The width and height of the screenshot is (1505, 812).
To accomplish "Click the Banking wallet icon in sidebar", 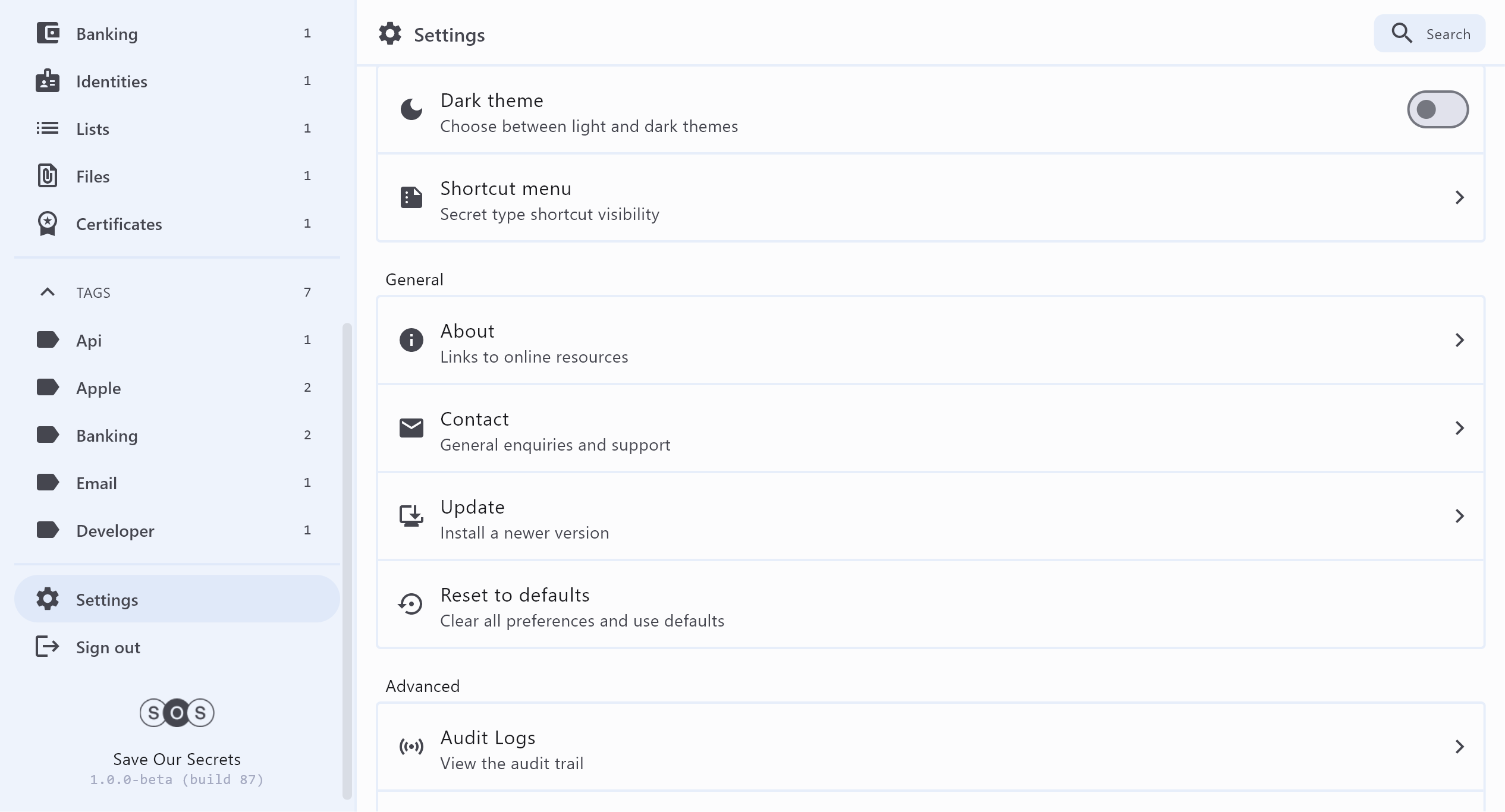I will pos(48,33).
